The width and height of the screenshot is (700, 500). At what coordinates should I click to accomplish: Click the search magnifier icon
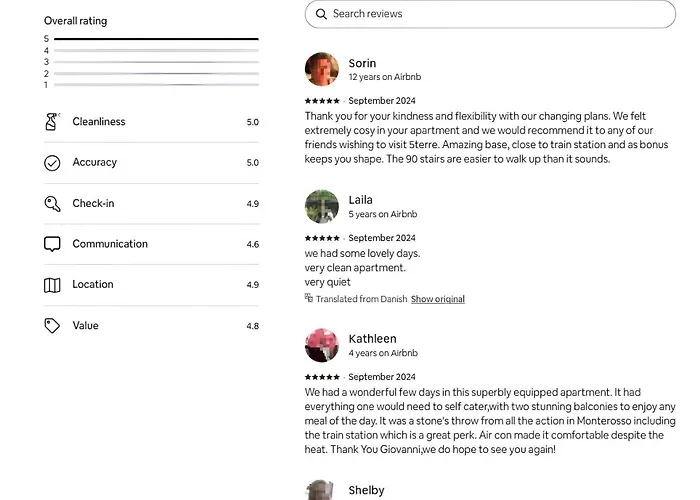[x=321, y=14]
